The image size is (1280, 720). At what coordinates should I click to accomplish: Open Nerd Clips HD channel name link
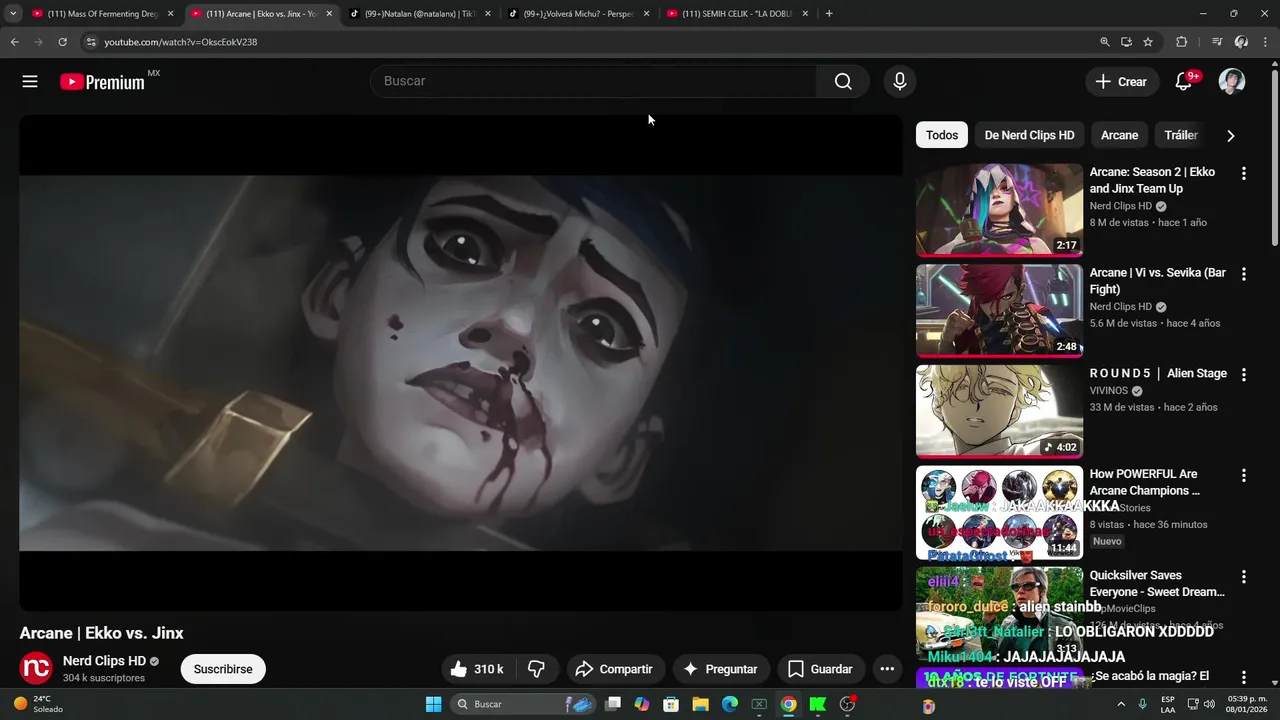(104, 661)
